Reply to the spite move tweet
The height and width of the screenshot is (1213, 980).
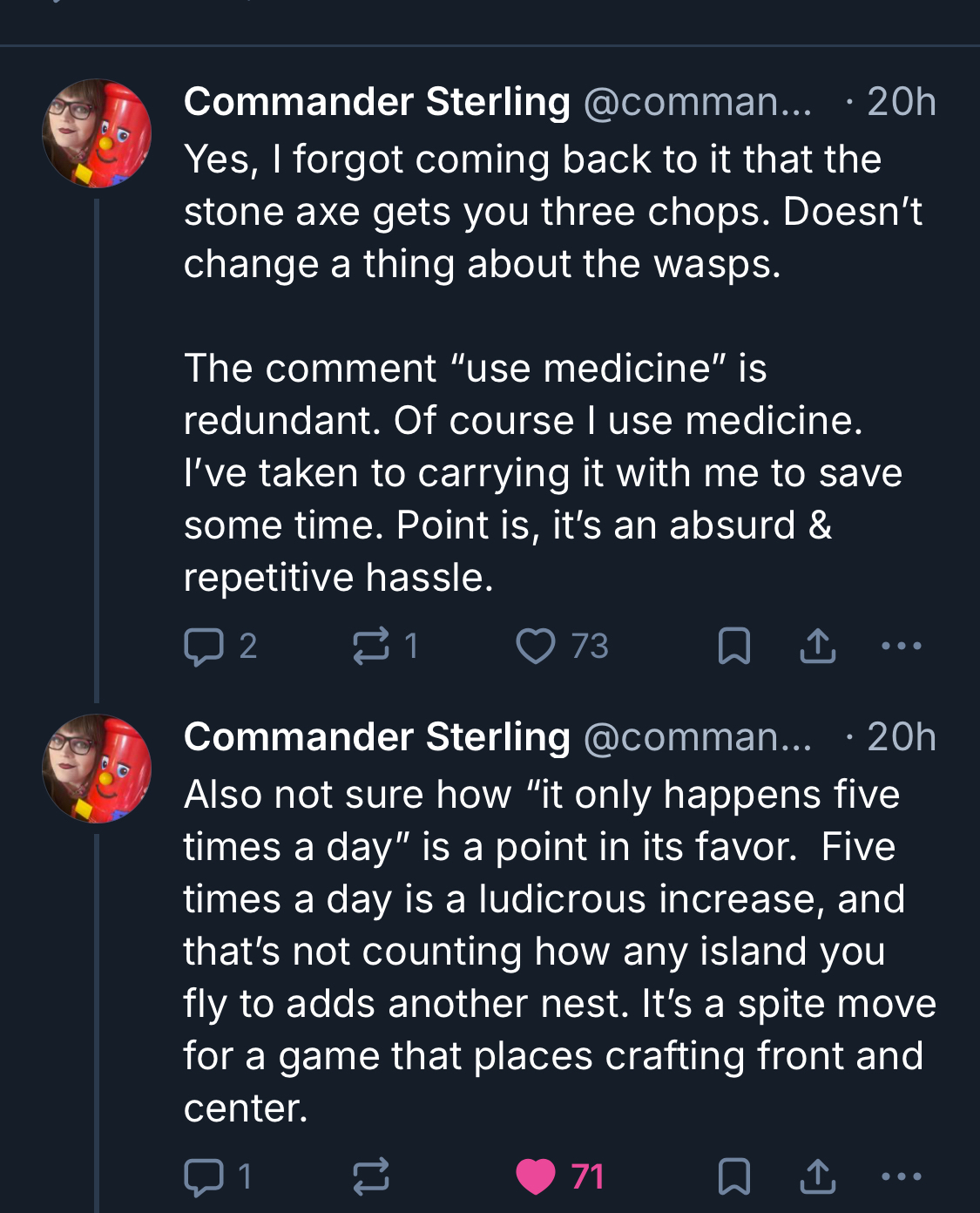[x=204, y=1176]
